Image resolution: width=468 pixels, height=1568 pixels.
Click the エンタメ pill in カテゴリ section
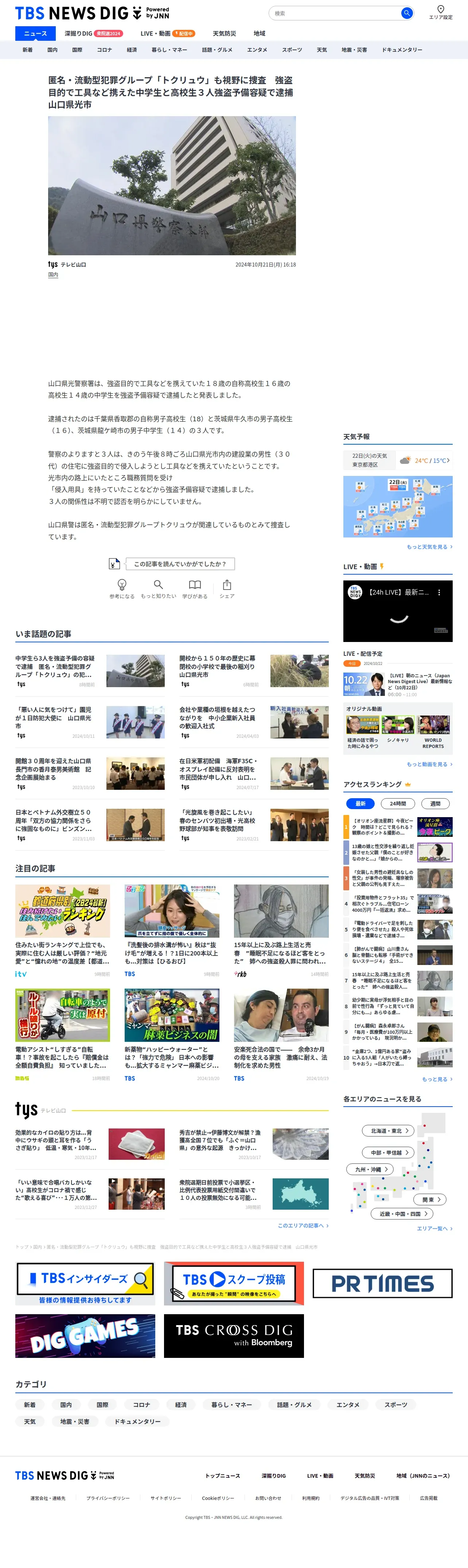pyautogui.click(x=348, y=1405)
